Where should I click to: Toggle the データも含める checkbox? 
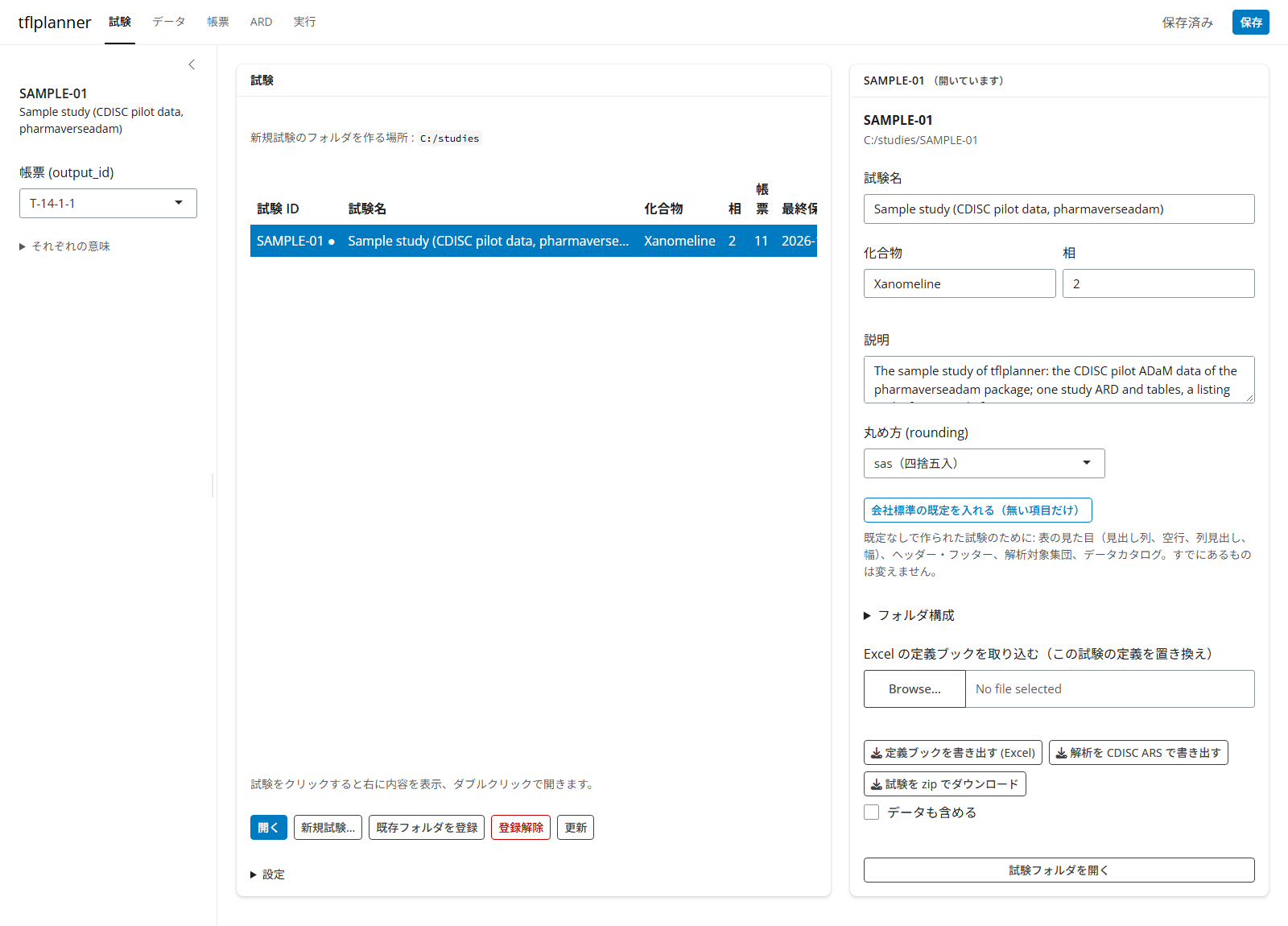pos(871,812)
